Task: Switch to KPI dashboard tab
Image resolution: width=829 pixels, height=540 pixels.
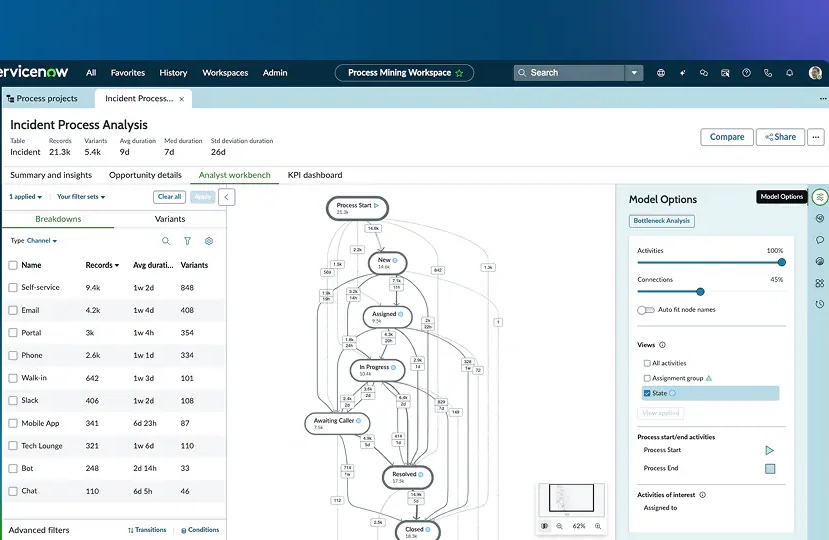Action: (315, 175)
